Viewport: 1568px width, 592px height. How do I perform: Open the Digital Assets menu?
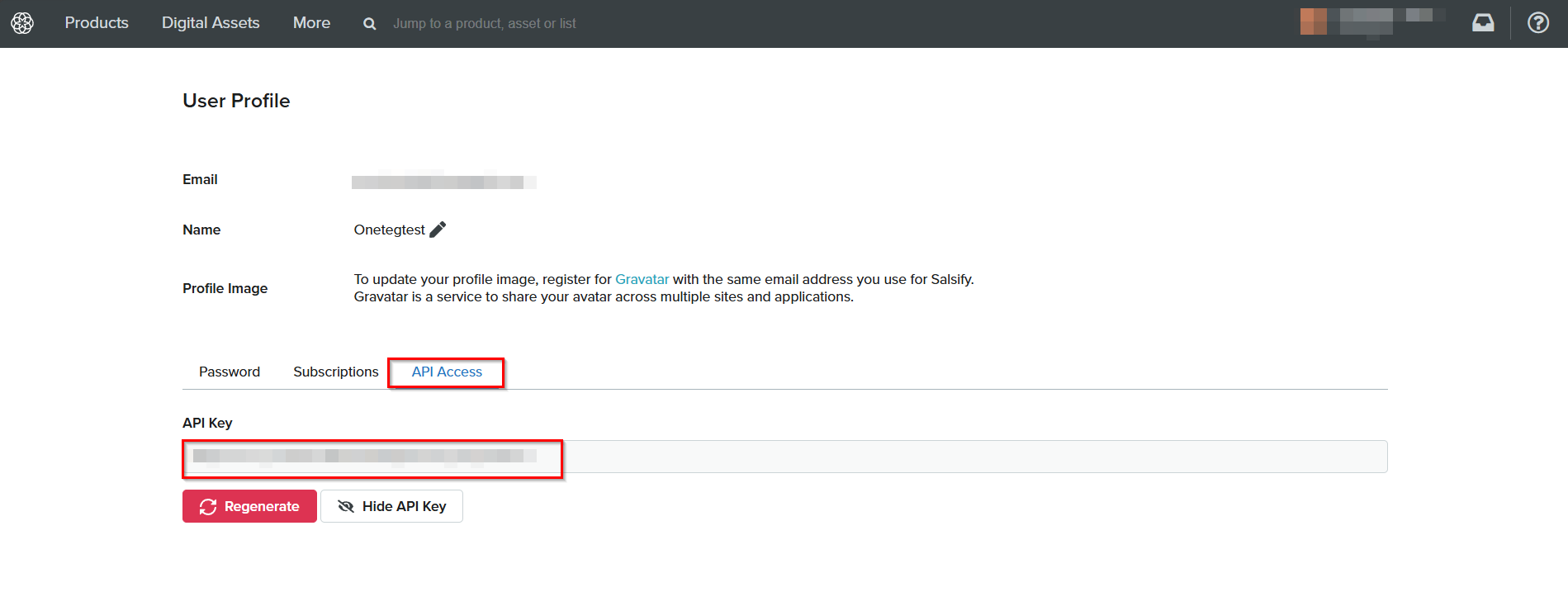[211, 23]
